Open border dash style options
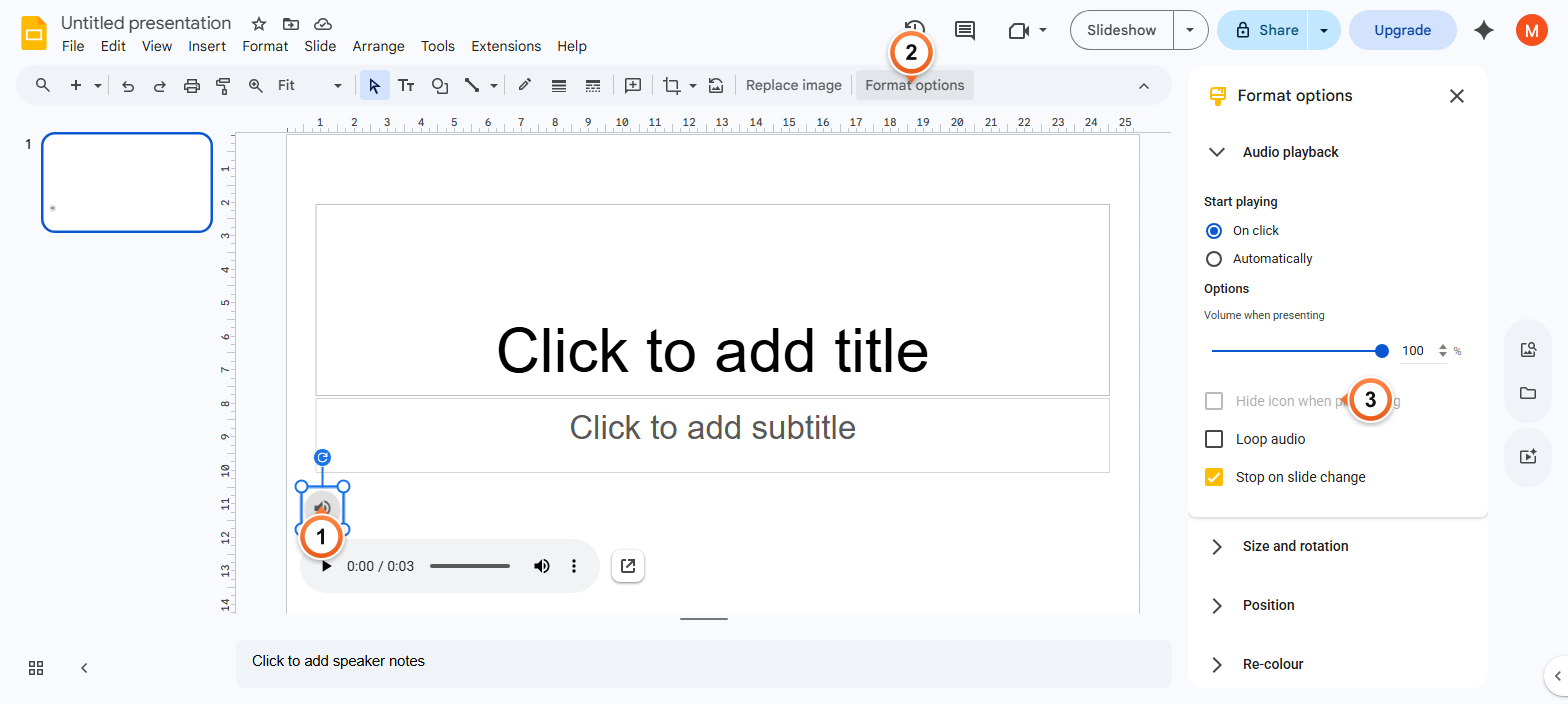 coord(593,86)
